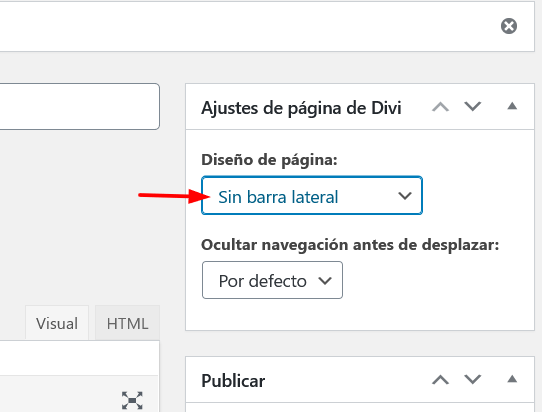Move Divi page settings panel up
The height and width of the screenshot is (412, 542).
pyautogui.click(x=440, y=106)
